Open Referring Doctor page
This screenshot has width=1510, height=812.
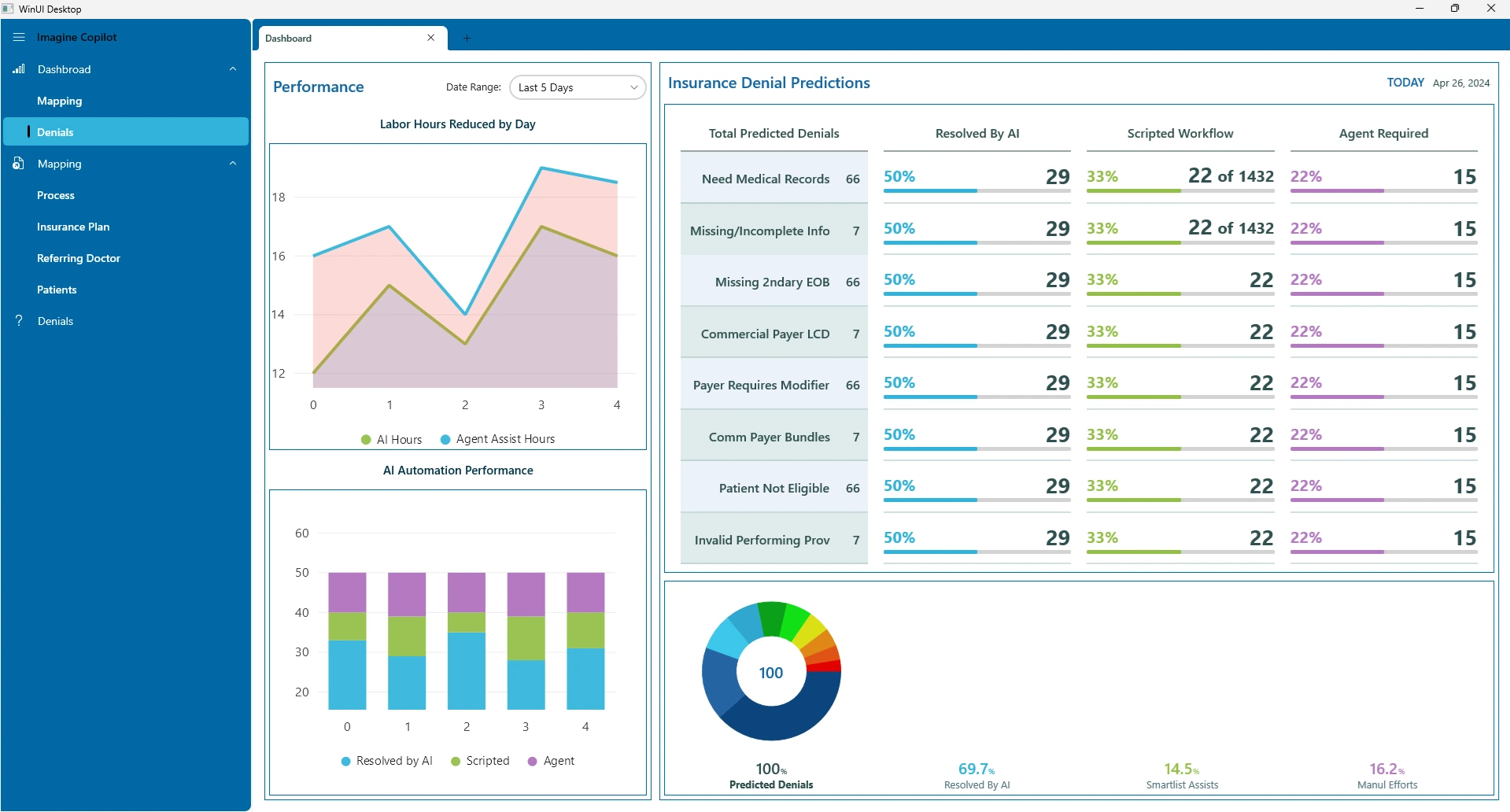click(79, 258)
